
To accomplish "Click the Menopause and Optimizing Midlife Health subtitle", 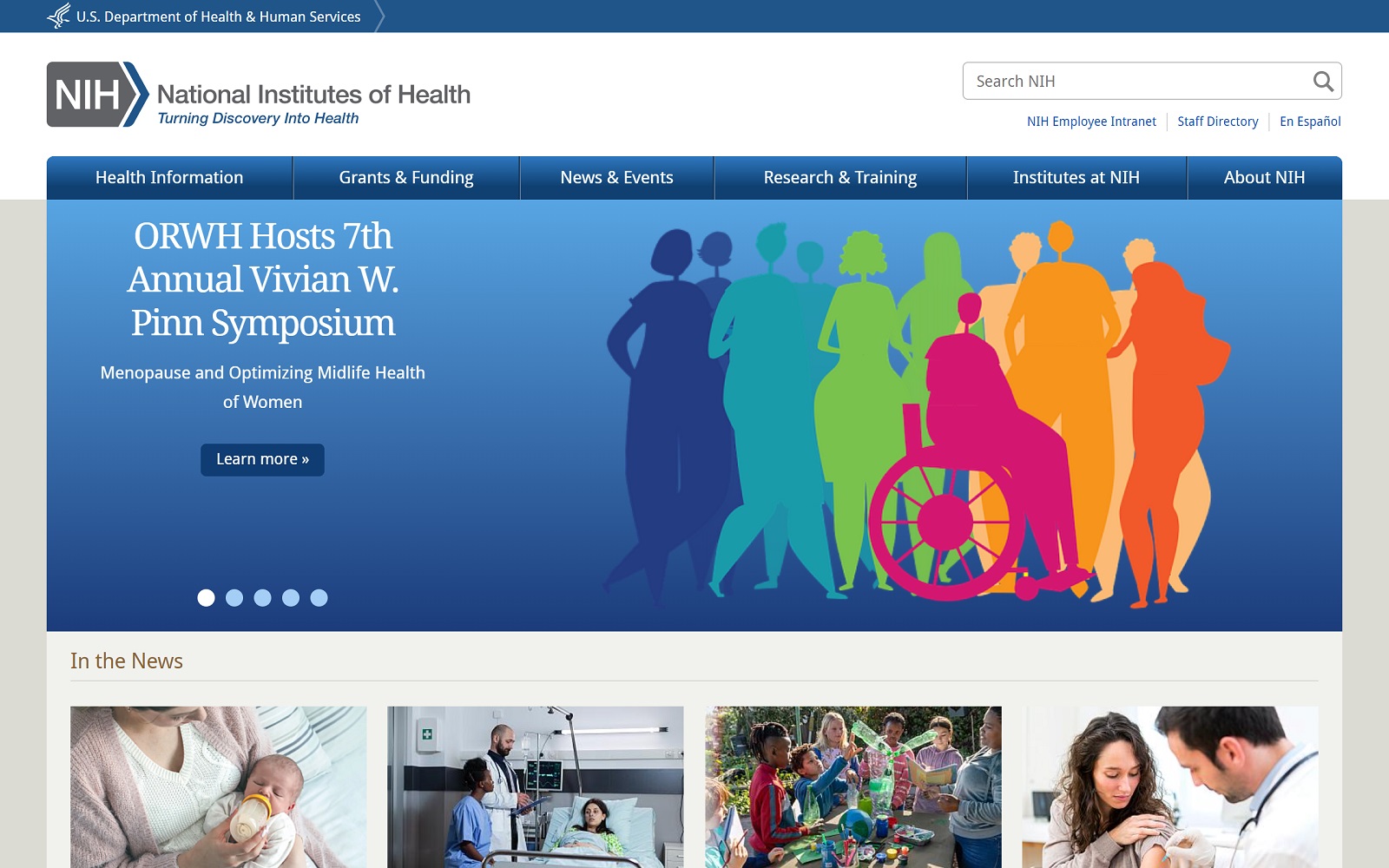I will point(262,387).
